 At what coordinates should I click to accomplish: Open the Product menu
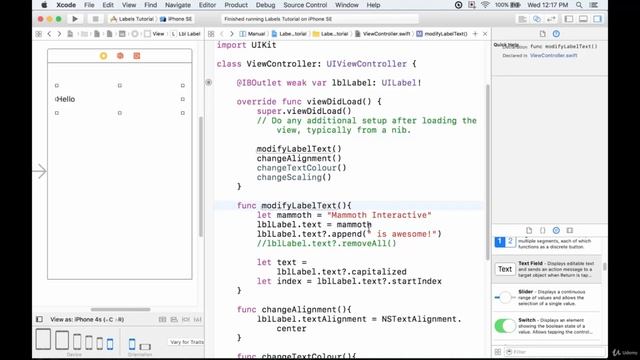236,5
